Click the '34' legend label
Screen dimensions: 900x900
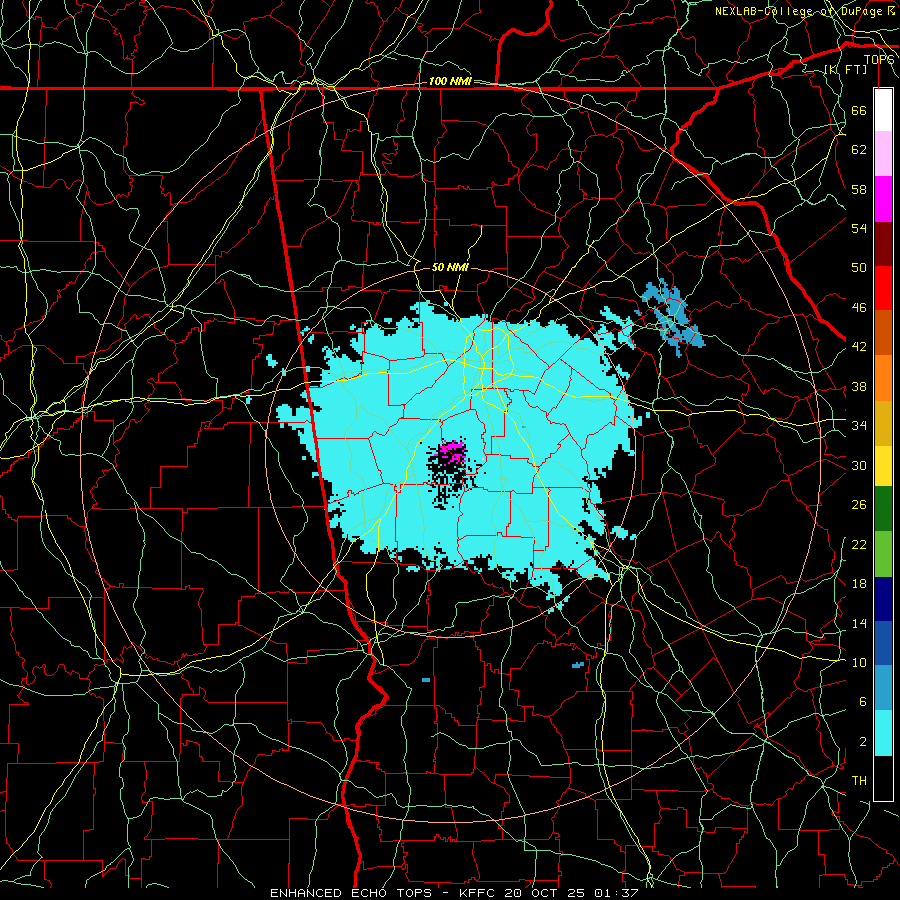click(x=859, y=426)
